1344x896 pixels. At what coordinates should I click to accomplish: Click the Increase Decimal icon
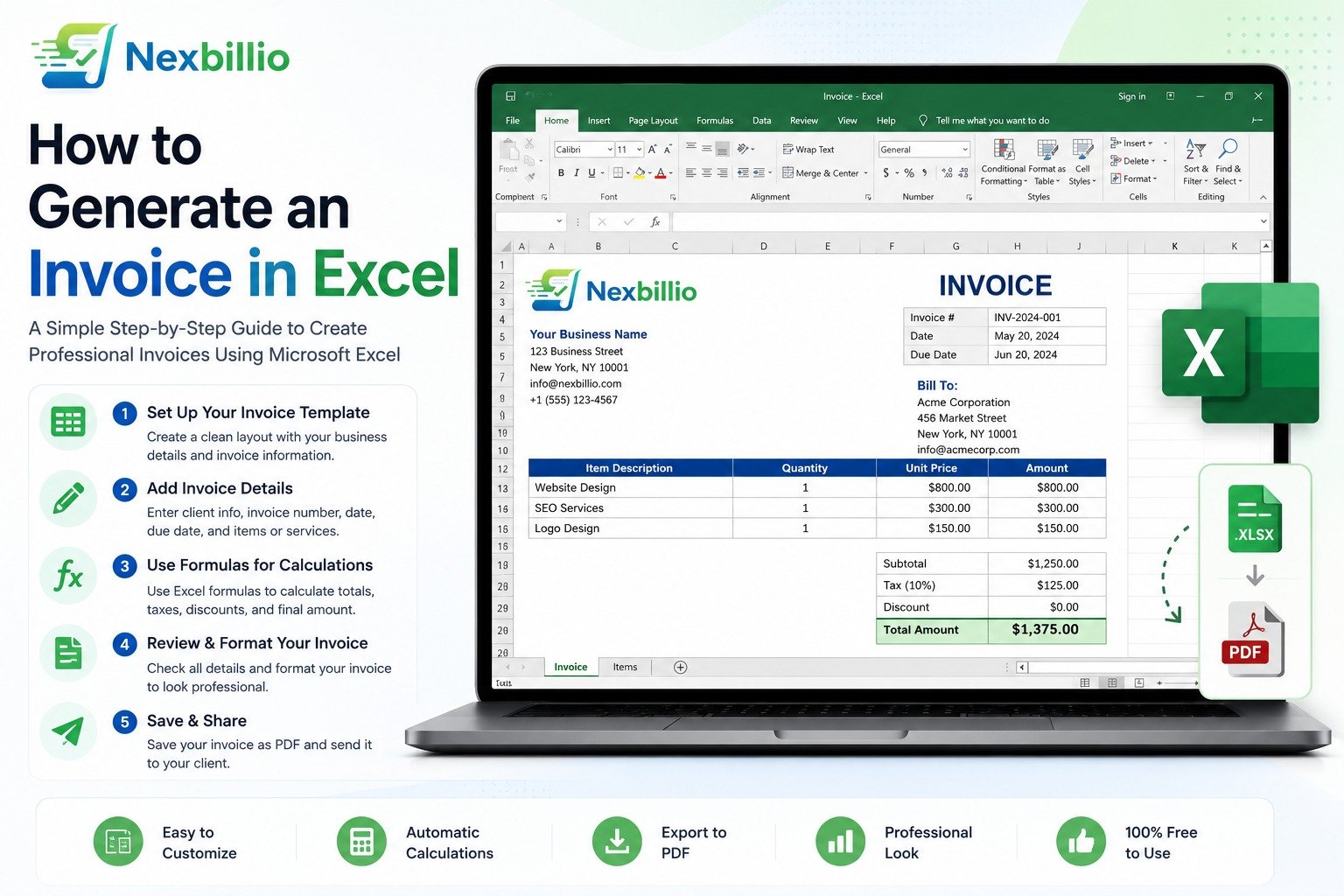click(947, 173)
